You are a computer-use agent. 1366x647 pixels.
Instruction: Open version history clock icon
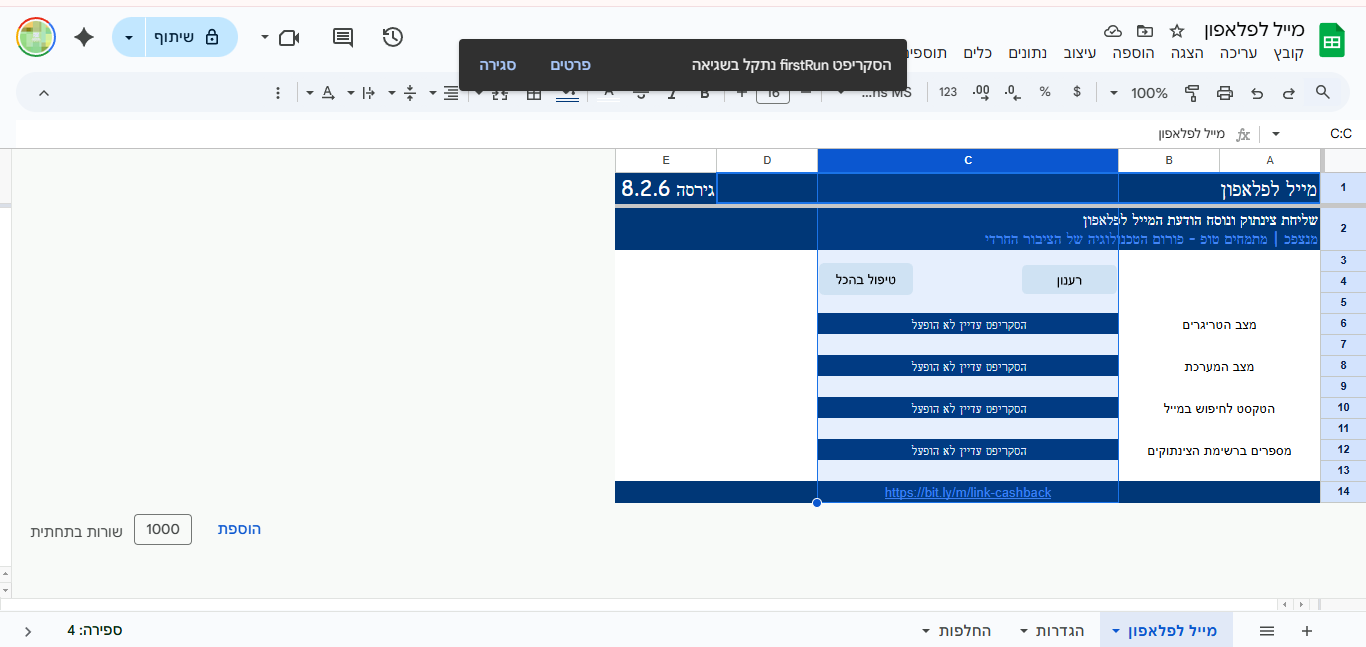[x=393, y=37]
